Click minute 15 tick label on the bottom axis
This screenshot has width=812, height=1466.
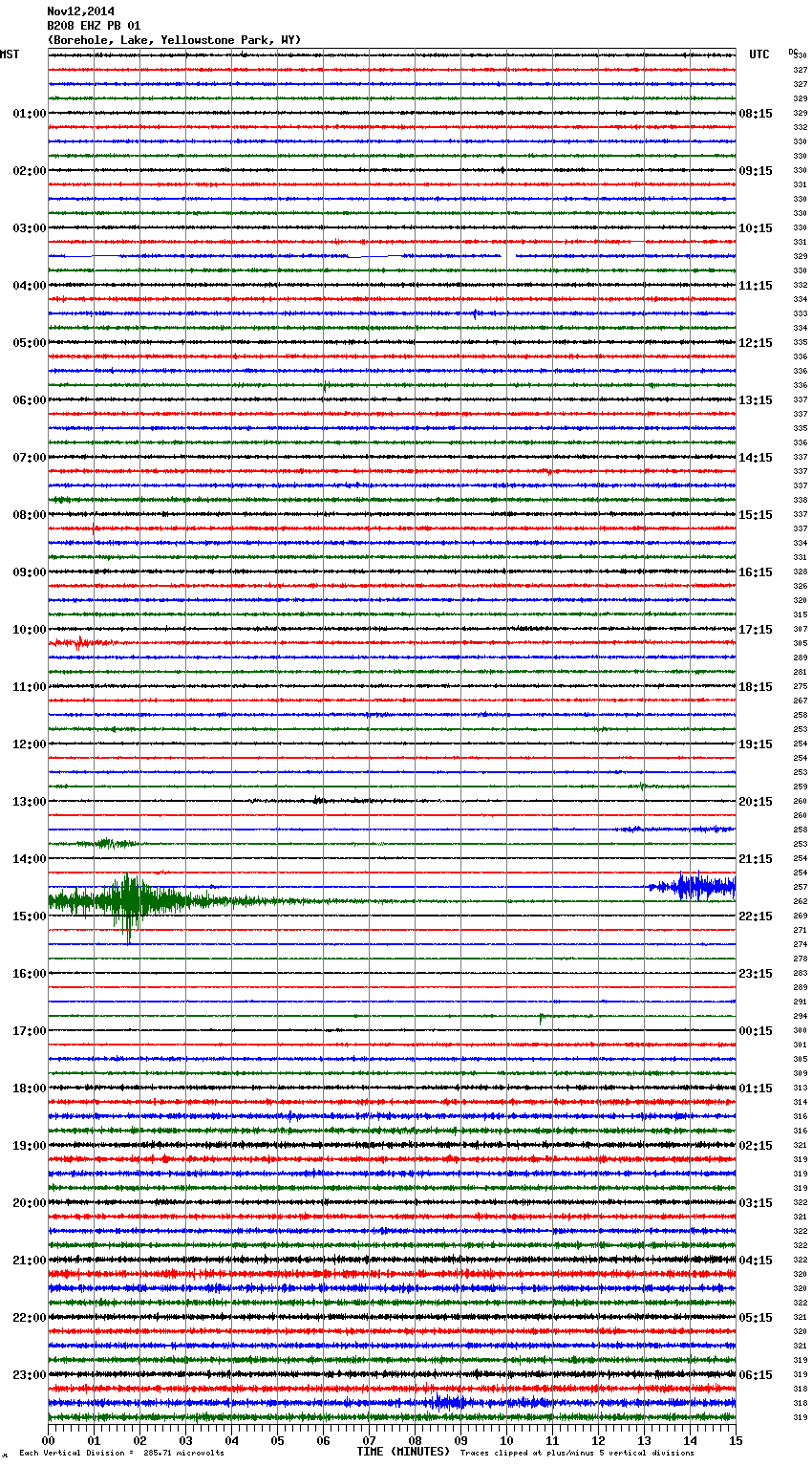736,1440
